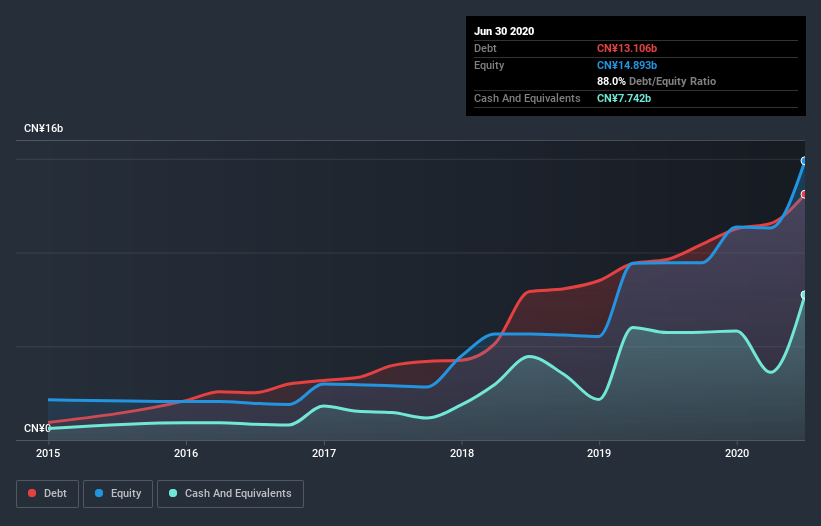This screenshot has height=526, width=821.
Task: Toggle the Equity legend button
Action: tap(118, 494)
